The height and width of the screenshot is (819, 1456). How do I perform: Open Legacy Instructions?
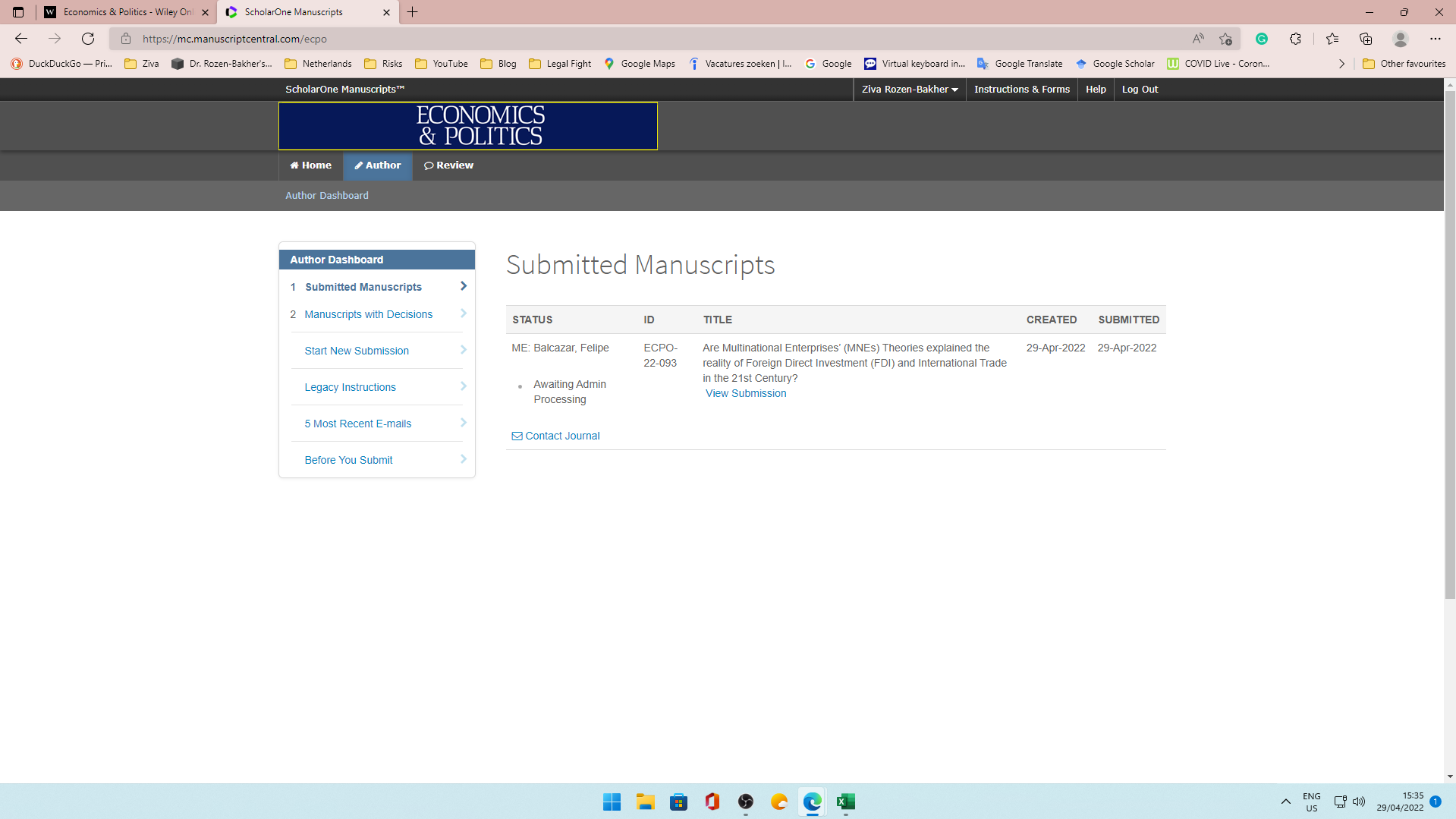click(351, 387)
